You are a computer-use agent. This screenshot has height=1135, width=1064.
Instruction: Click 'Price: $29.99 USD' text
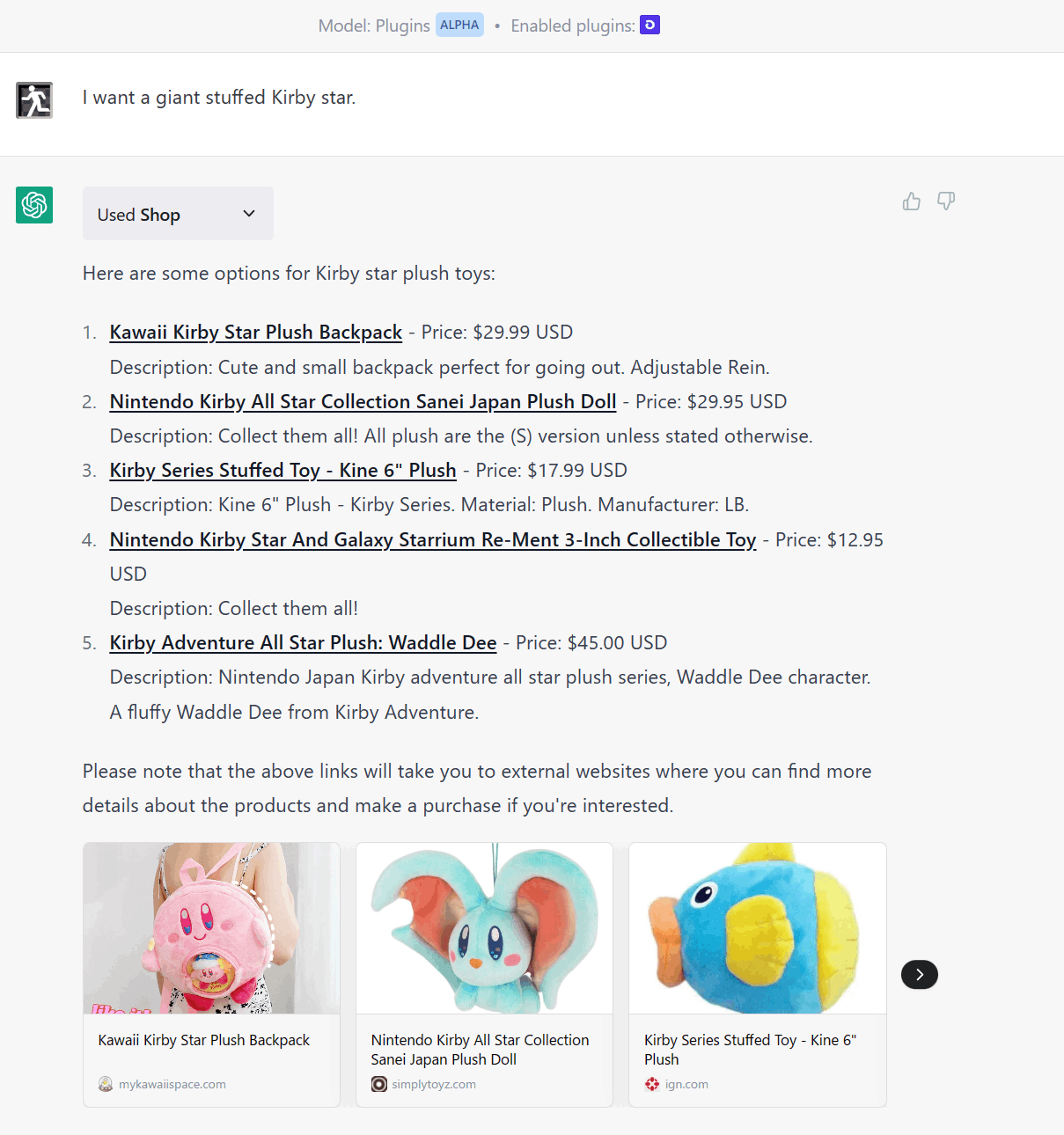[x=497, y=333]
